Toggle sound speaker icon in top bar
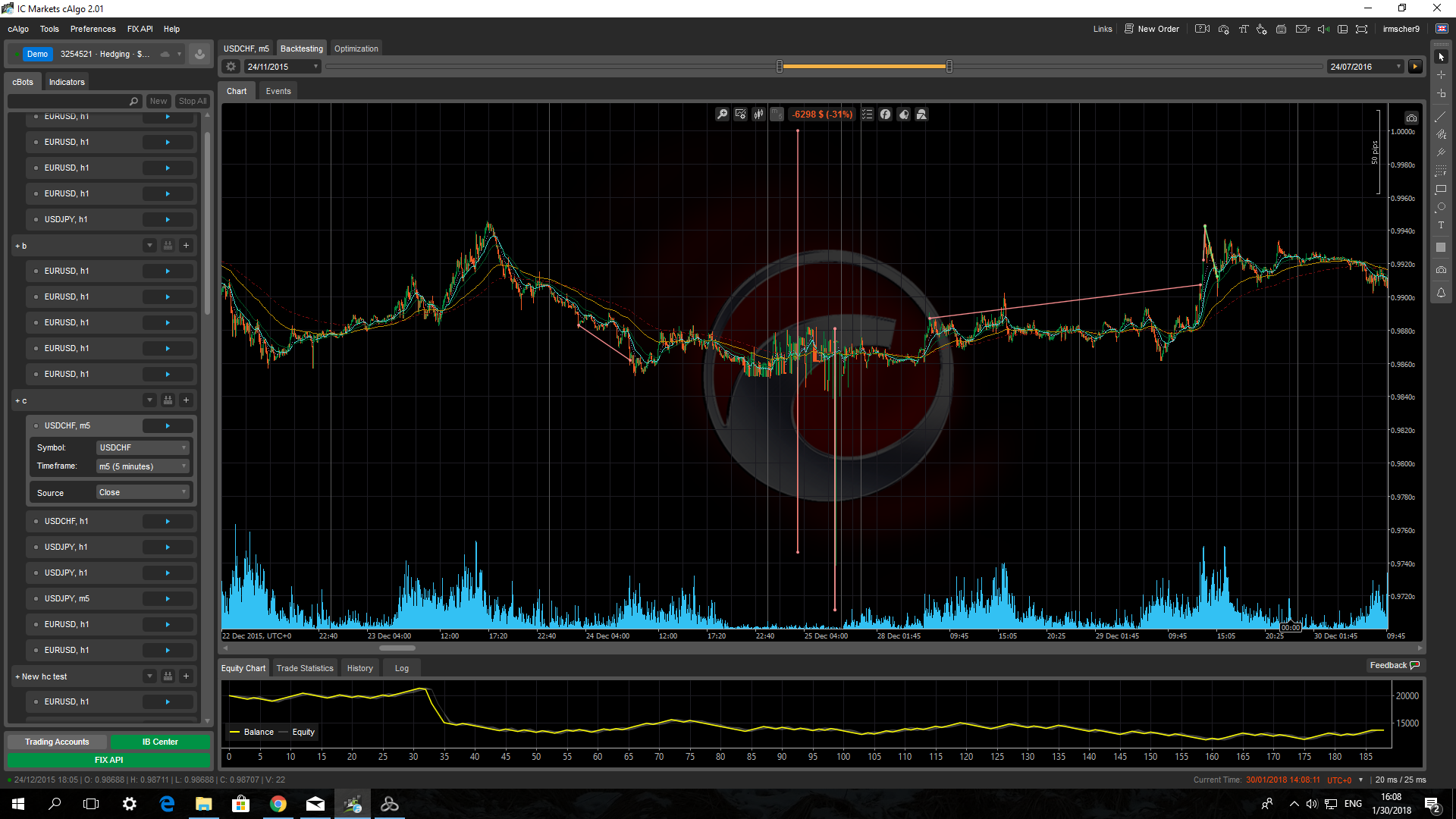Viewport: 1456px width, 819px height. coord(1323,29)
